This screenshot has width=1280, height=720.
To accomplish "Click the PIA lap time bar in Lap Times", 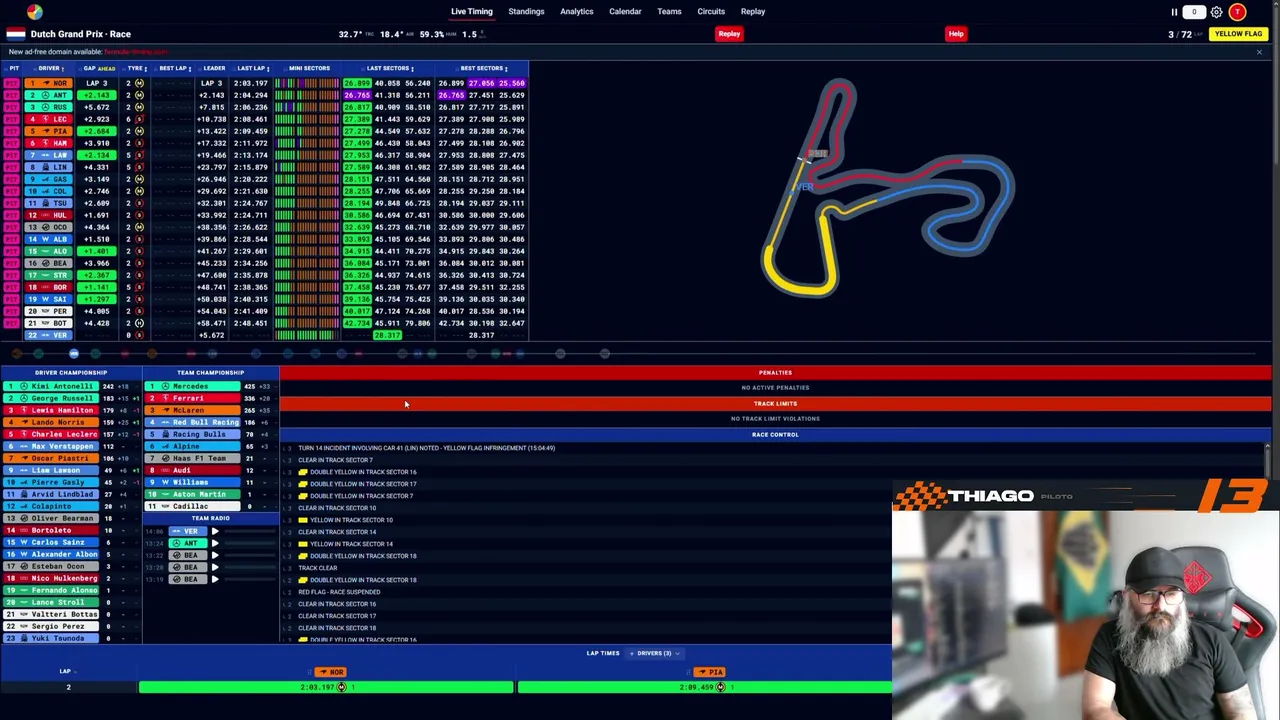I will [x=704, y=688].
